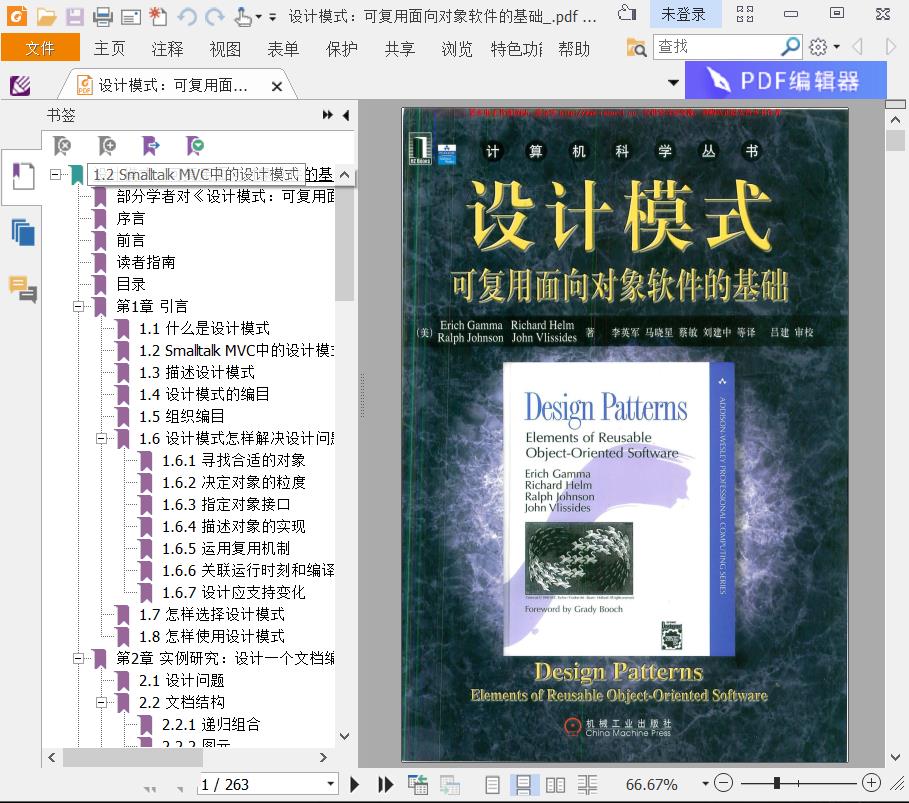Click the page number input field

[x=262, y=784]
